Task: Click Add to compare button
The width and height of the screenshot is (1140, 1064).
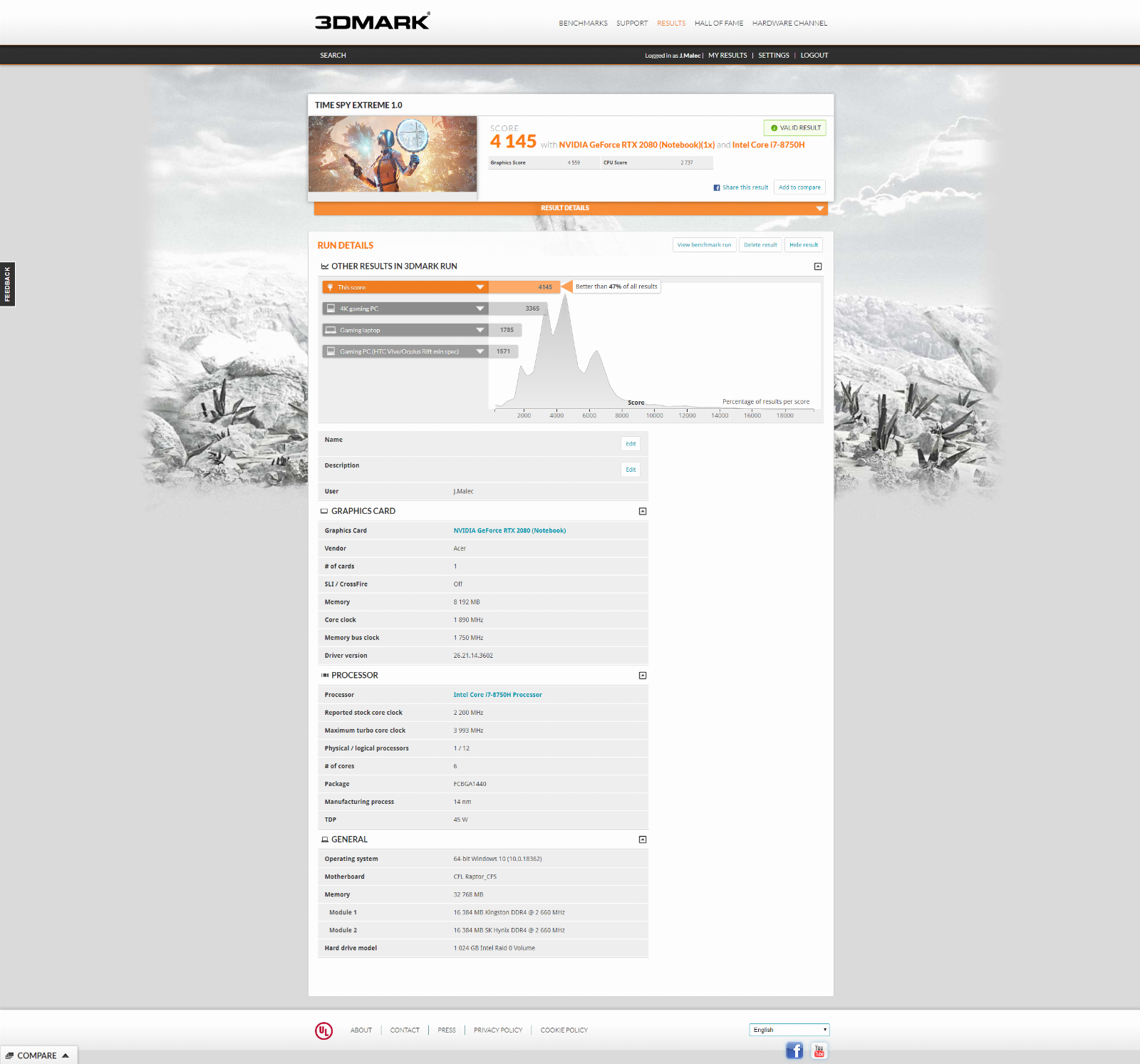Action: click(x=799, y=187)
